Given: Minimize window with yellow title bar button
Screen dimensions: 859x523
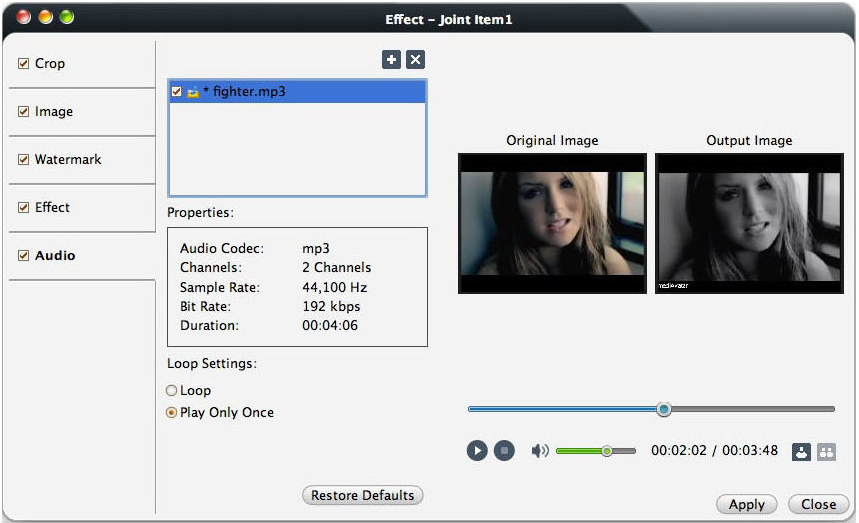Looking at the screenshot, I should 45,17.
